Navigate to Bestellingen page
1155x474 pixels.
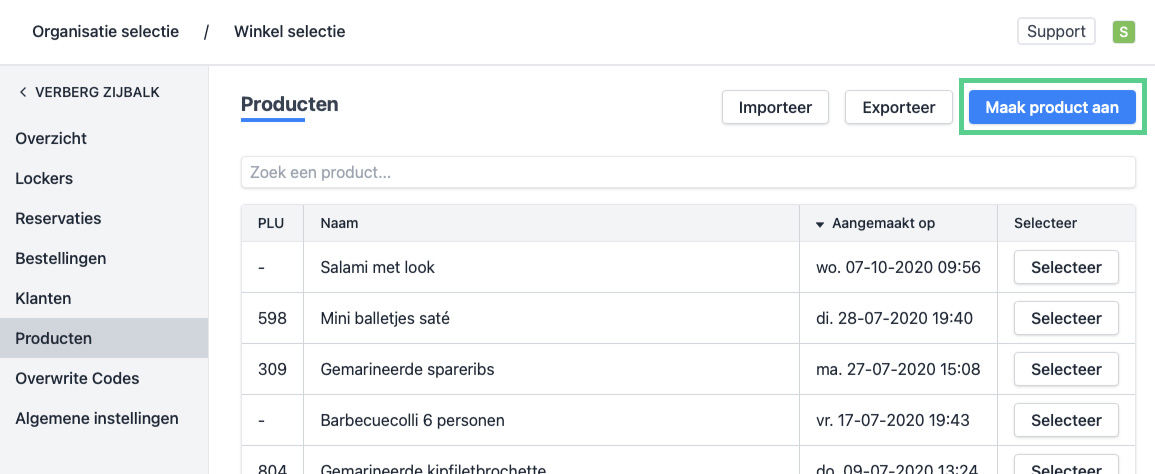point(60,258)
